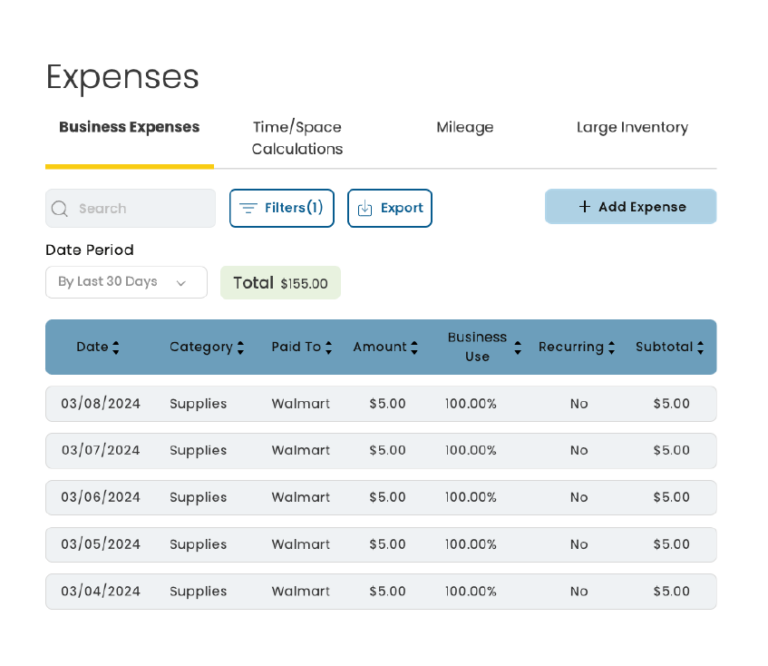Open the Mileage tab

point(464,127)
